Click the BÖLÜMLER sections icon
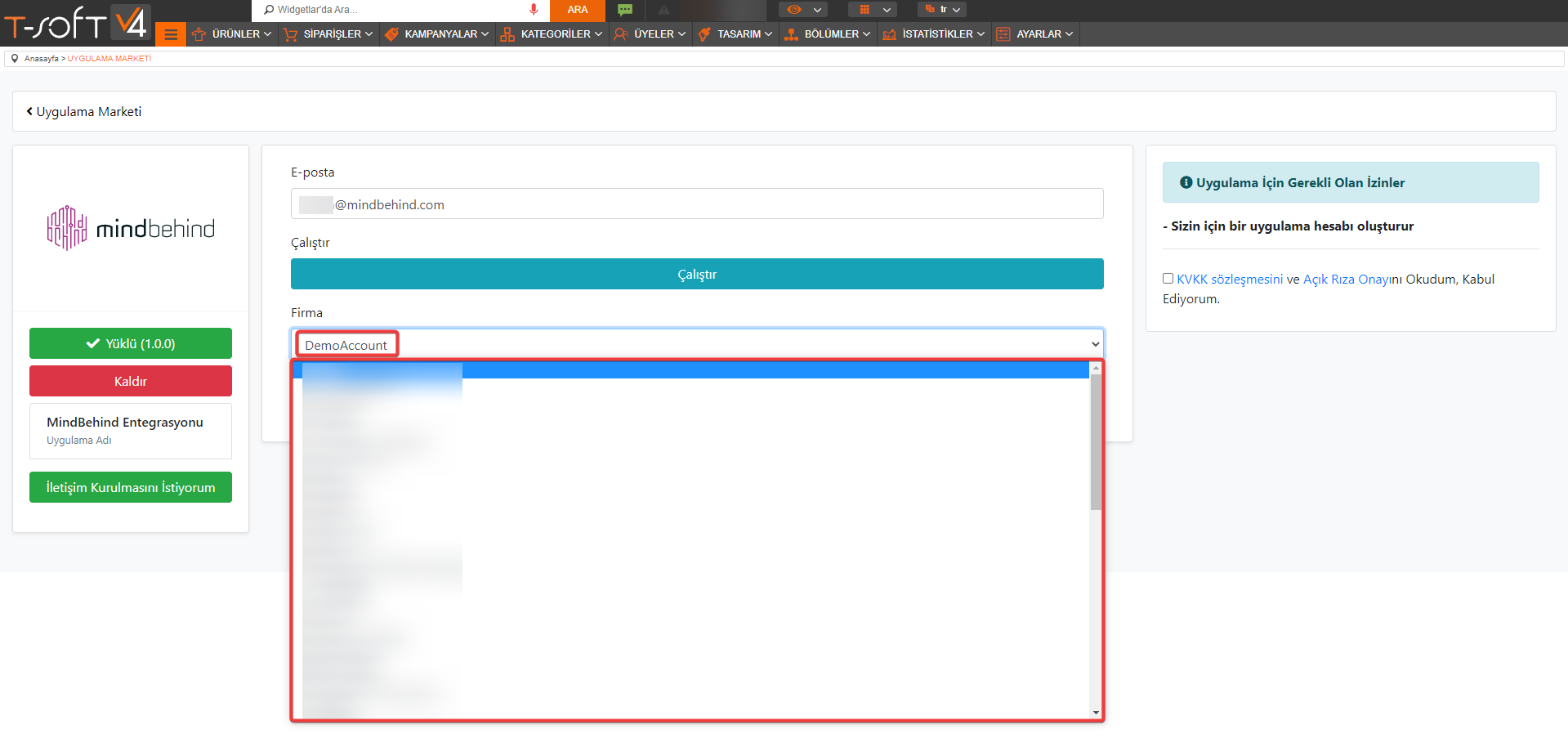1568x743 pixels. [x=791, y=34]
